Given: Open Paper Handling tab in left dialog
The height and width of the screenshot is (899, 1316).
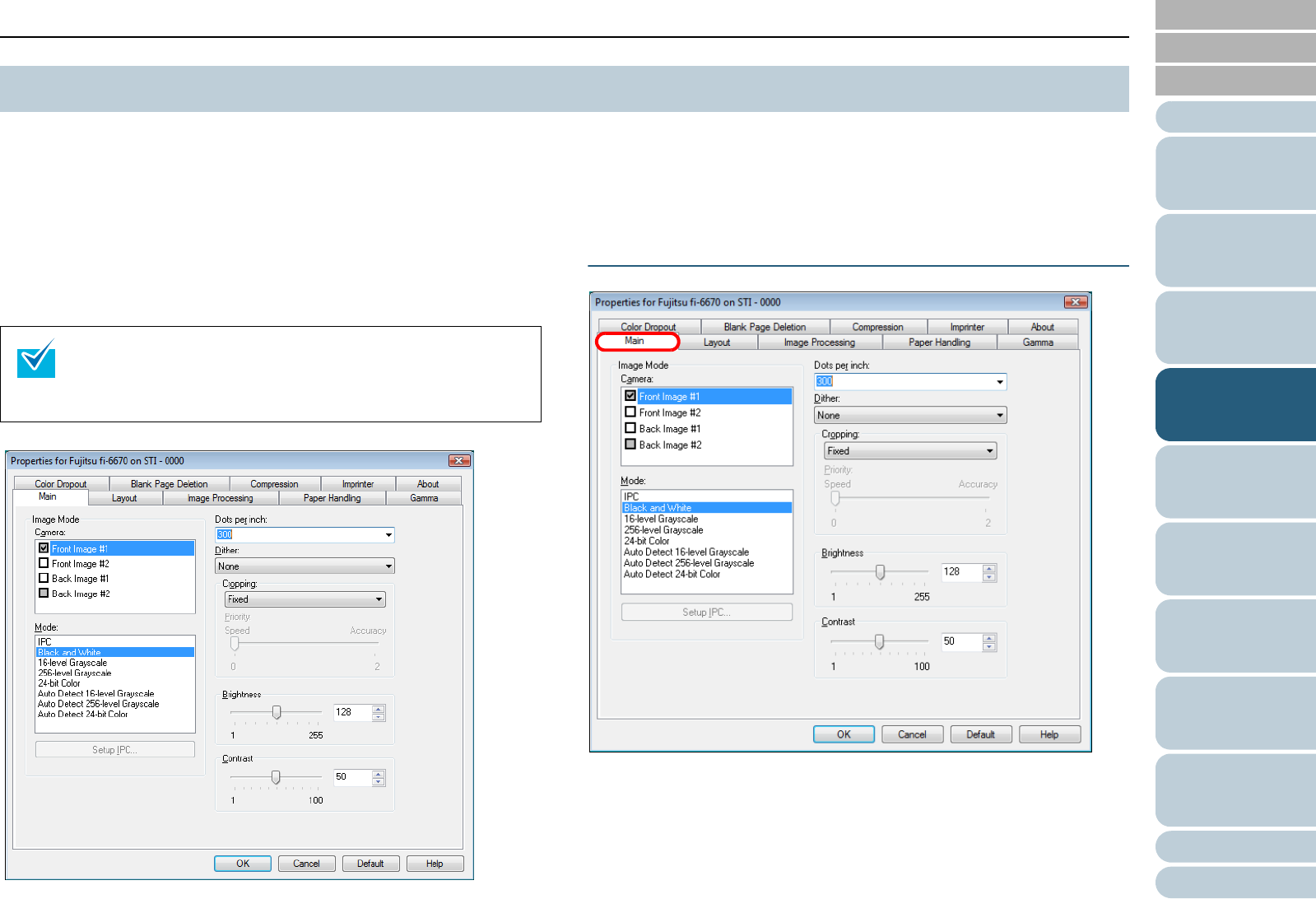Looking at the screenshot, I should pyautogui.click(x=332, y=498).
